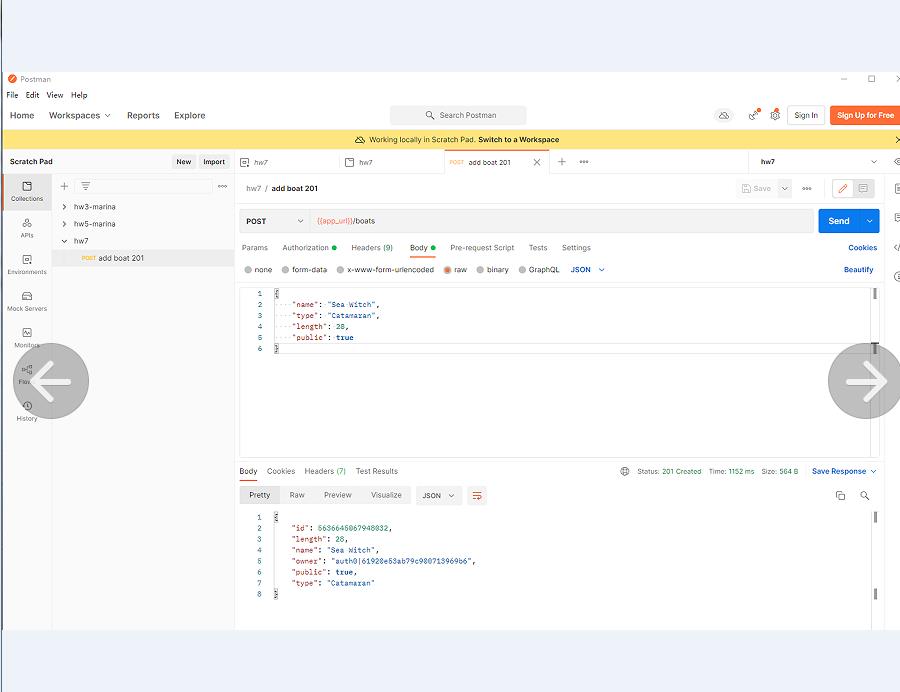Screen dimensions: 900x692
Task: Open the Edit menu
Action: [x=33, y=95]
